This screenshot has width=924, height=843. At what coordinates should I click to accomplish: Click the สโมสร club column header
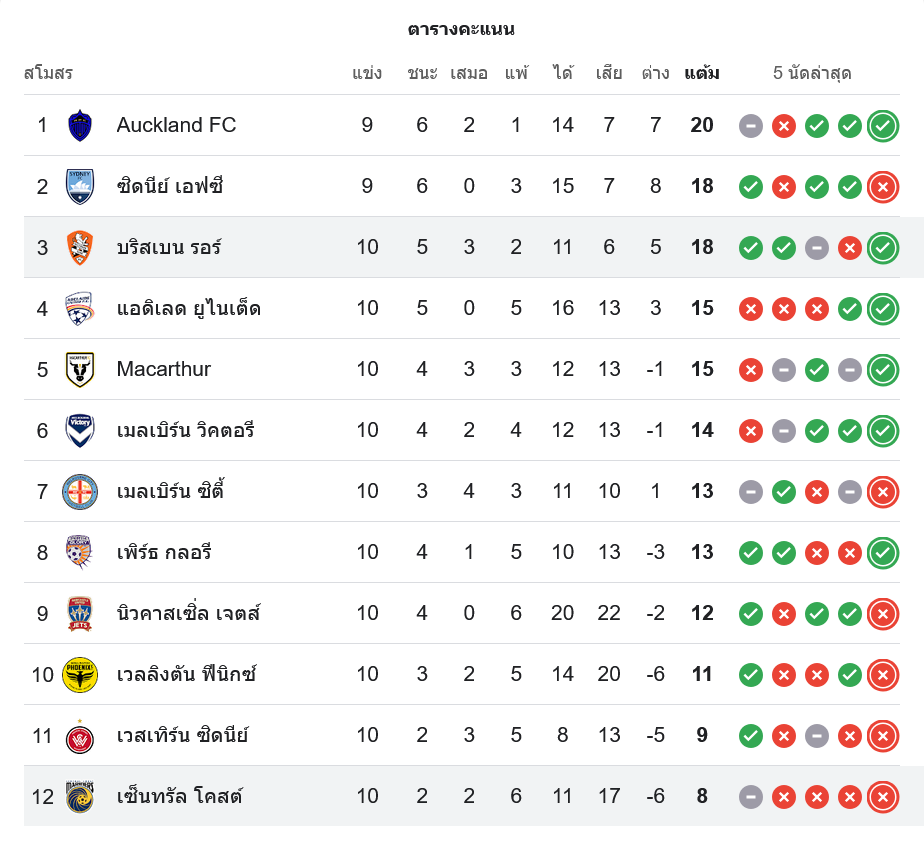tap(48, 73)
